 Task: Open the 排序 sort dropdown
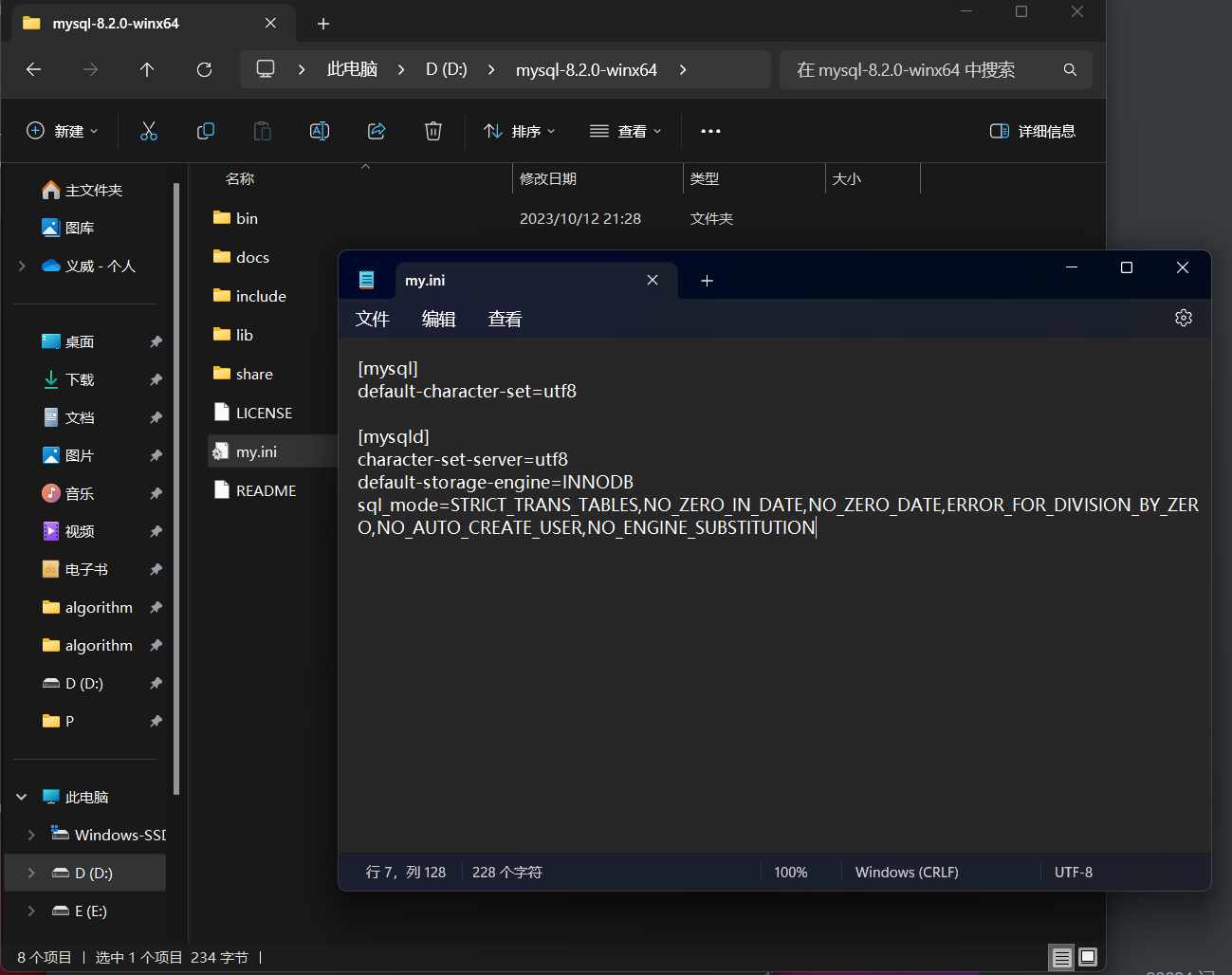pyautogui.click(x=520, y=131)
